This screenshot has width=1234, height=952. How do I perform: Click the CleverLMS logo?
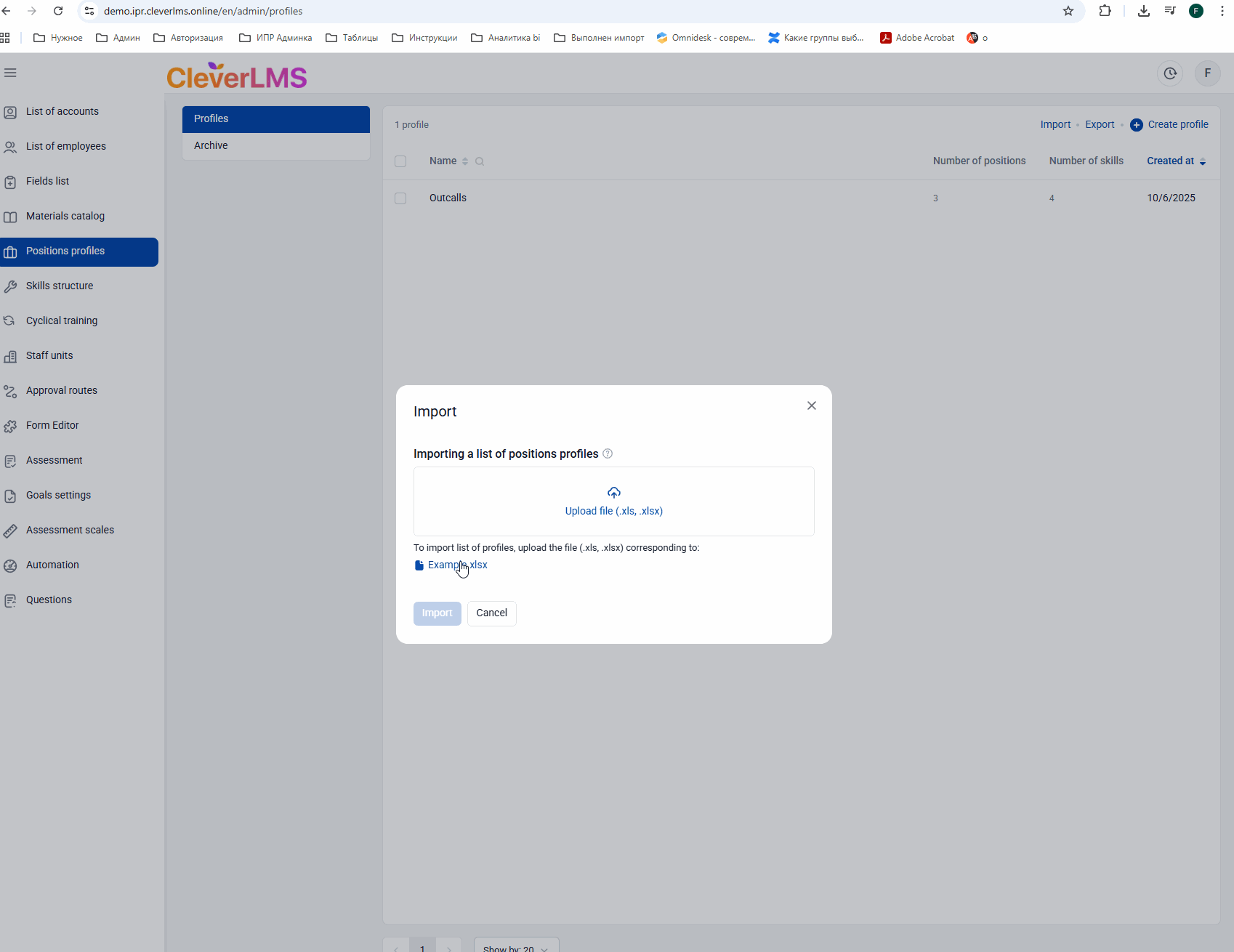click(237, 76)
